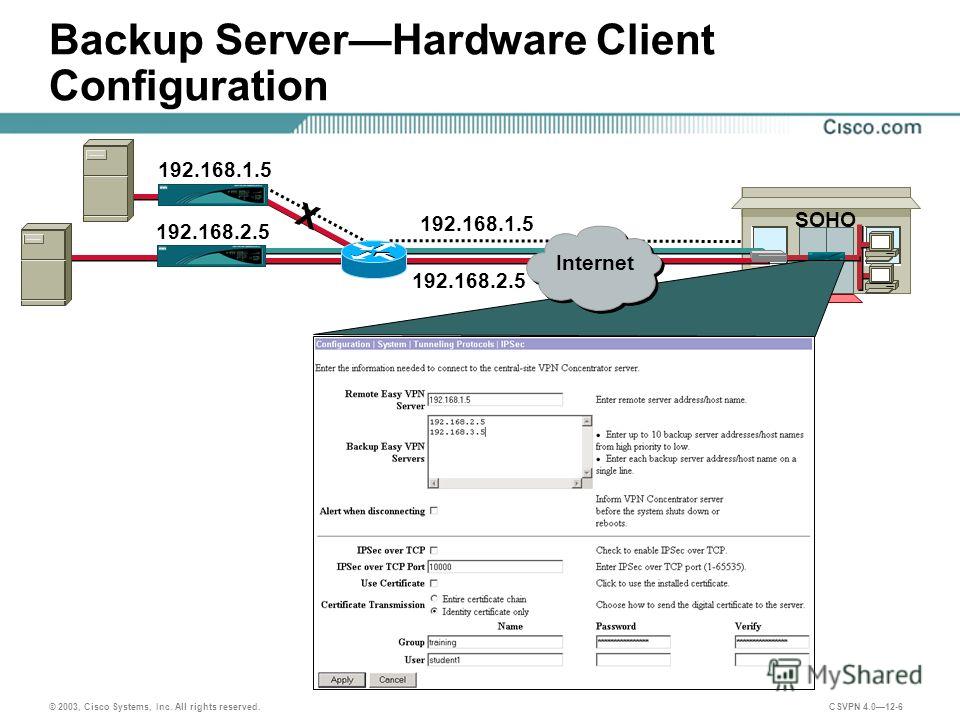Click the upper server tower icon

108,180
